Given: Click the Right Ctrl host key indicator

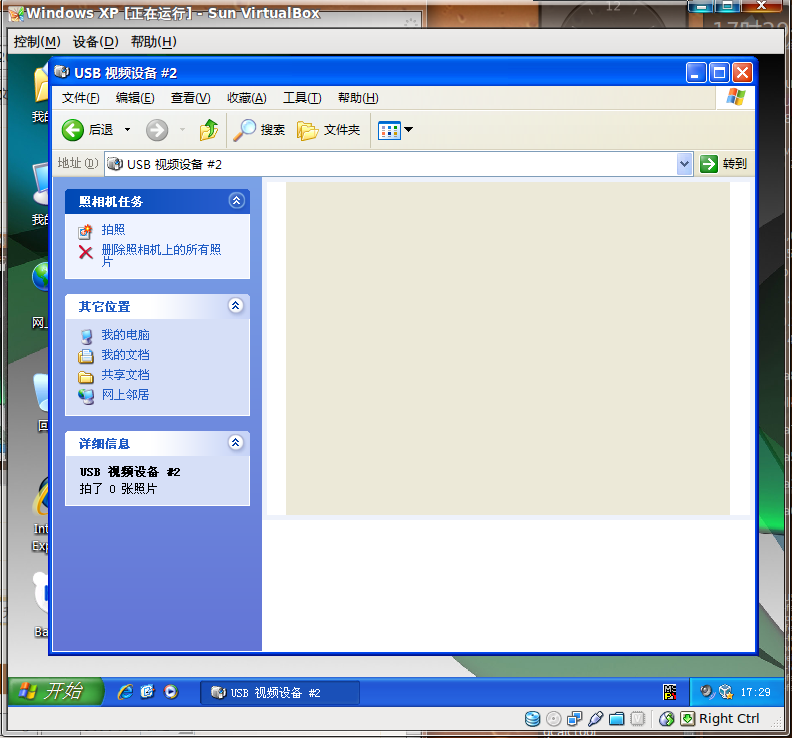Looking at the screenshot, I should [x=729, y=718].
